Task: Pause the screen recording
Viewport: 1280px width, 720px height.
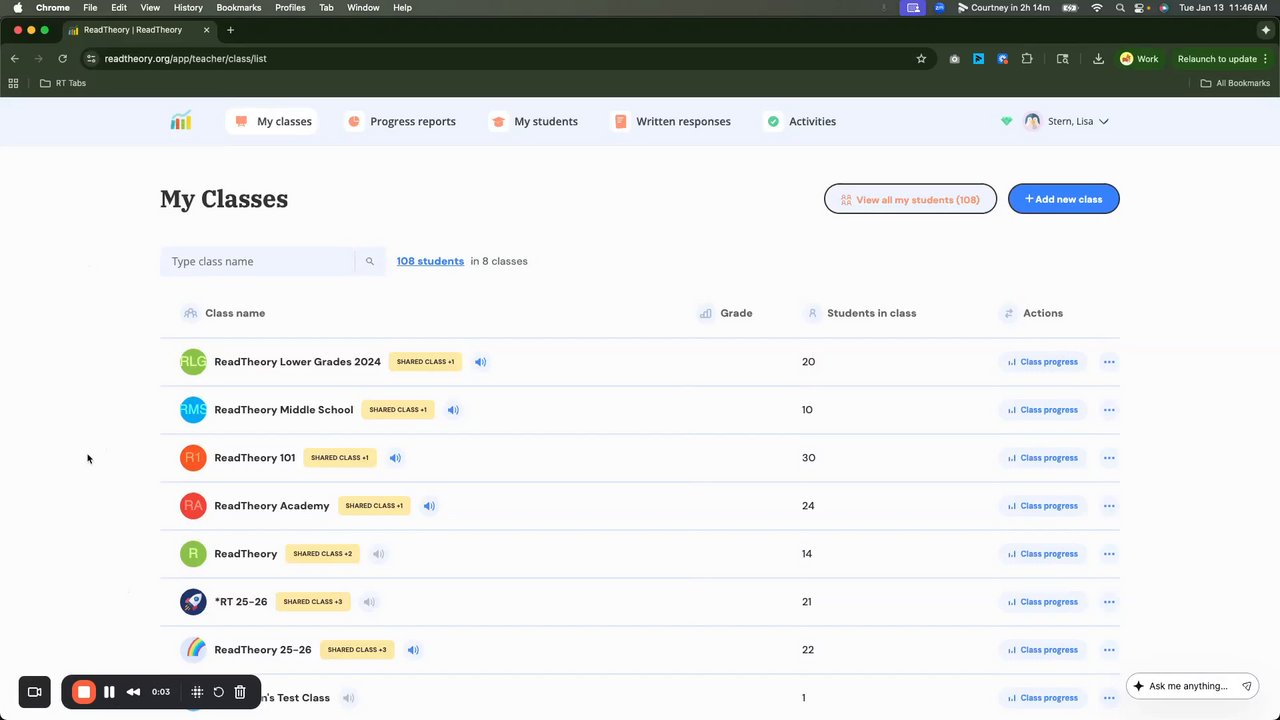Action: pyautogui.click(x=109, y=692)
